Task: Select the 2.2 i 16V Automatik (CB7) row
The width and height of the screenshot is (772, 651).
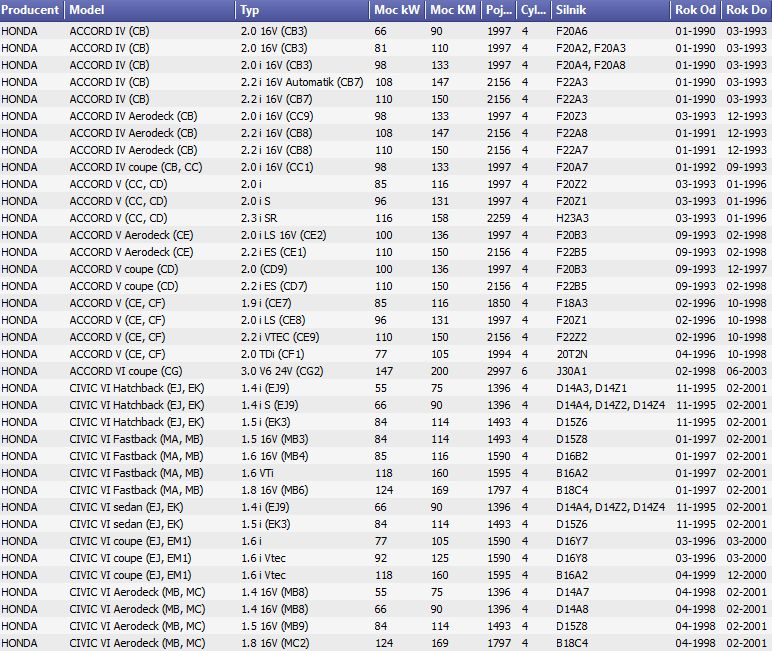Action: (386, 82)
